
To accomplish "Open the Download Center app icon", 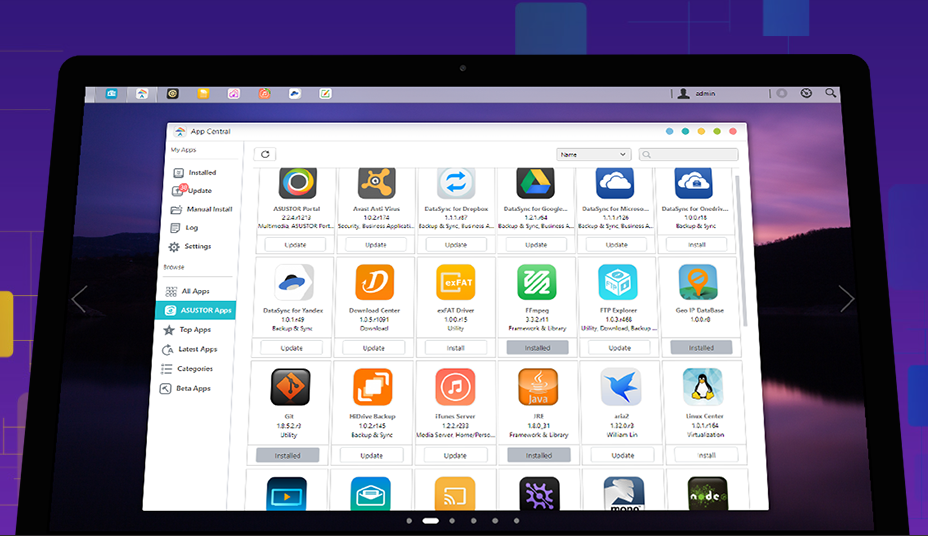I will [x=375, y=282].
